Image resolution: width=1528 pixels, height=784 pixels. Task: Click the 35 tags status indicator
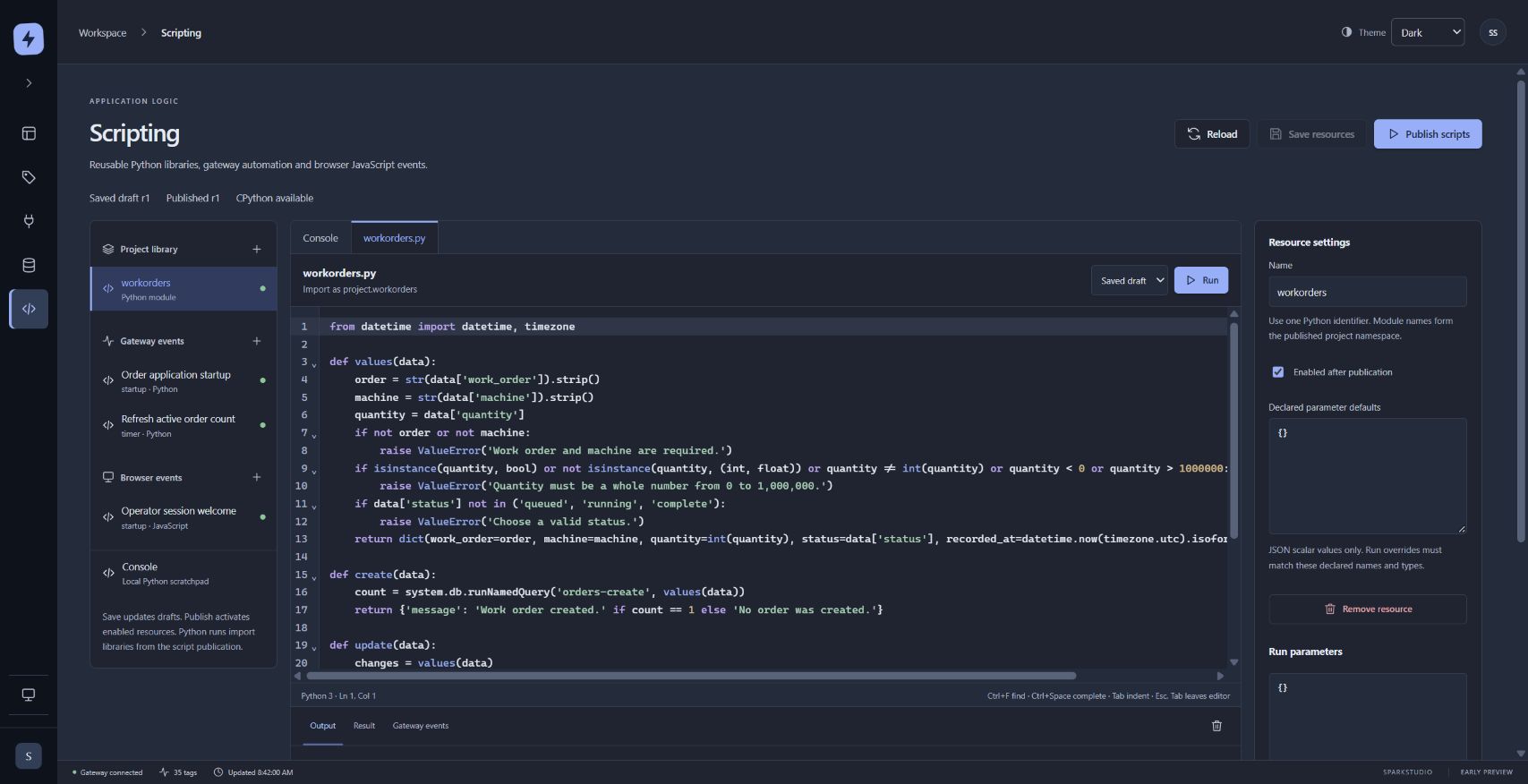coord(178,772)
